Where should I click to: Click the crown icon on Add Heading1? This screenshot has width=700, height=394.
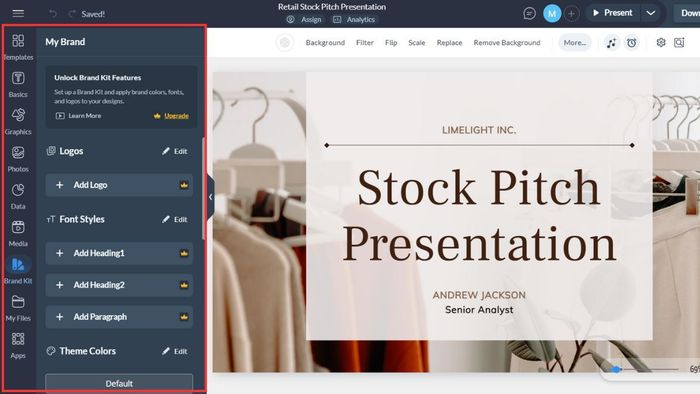[184, 253]
